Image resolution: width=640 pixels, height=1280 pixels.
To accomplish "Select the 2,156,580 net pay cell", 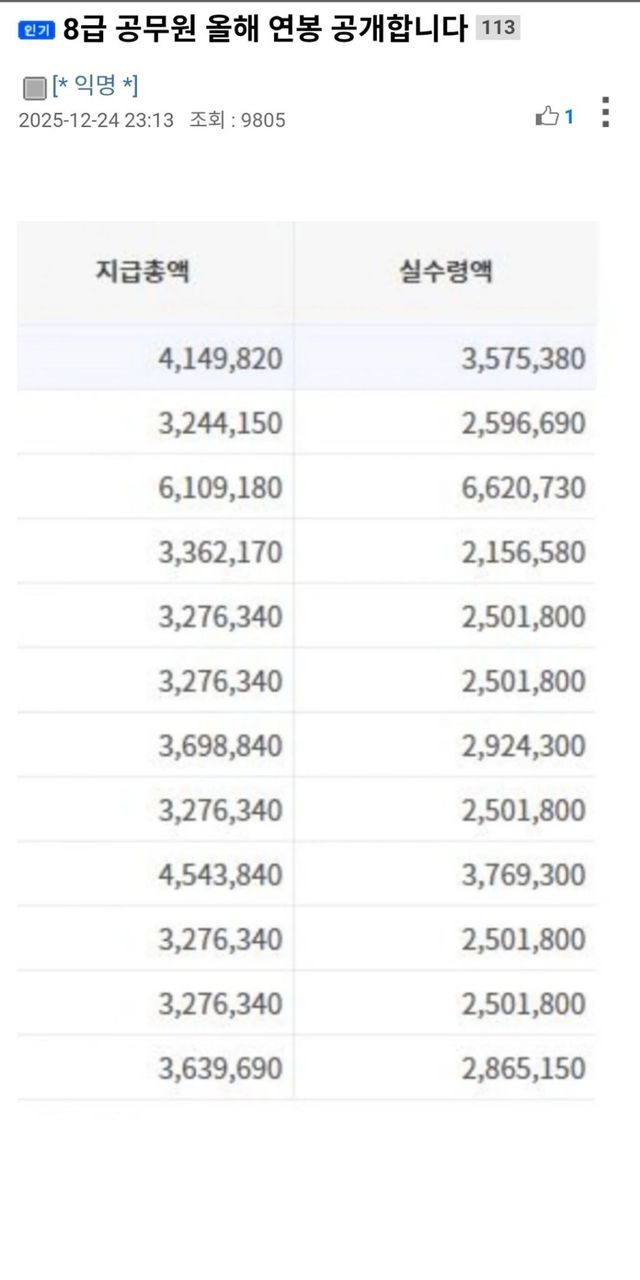I will point(523,552).
